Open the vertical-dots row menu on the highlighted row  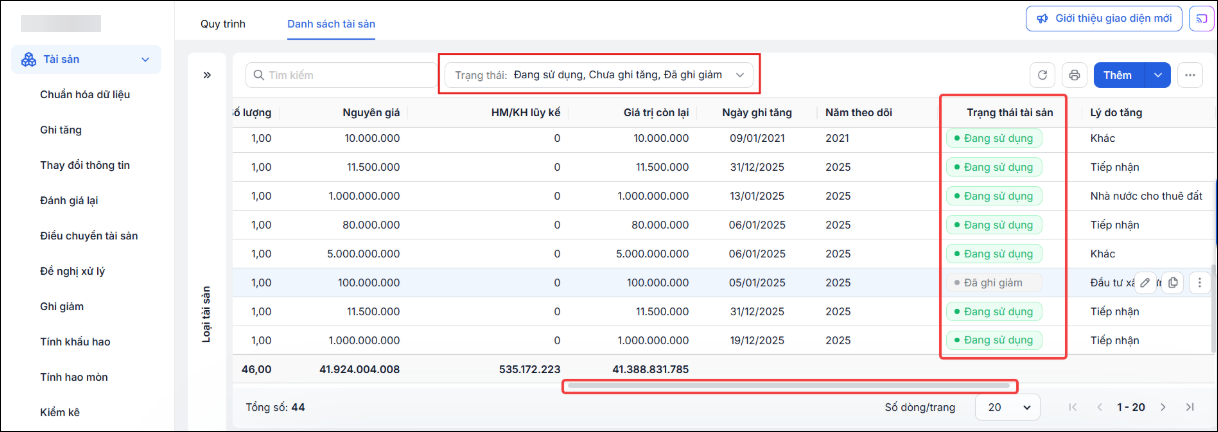pos(1200,283)
